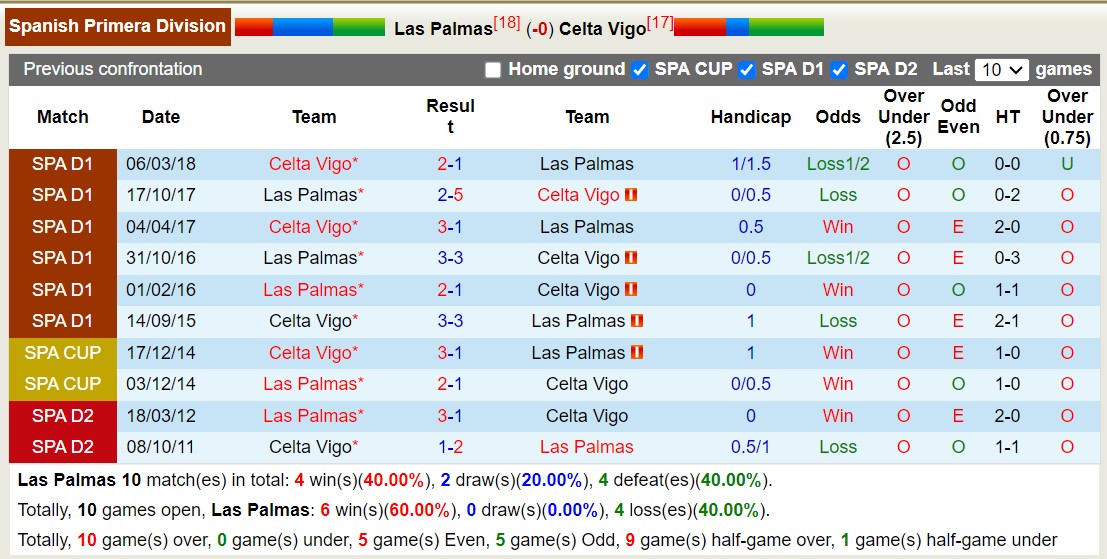The width and height of the screenshot is (1107, 559).
Task: Click red card icon beside Las Palmas, 17/12/14
Action: [637, 353]
